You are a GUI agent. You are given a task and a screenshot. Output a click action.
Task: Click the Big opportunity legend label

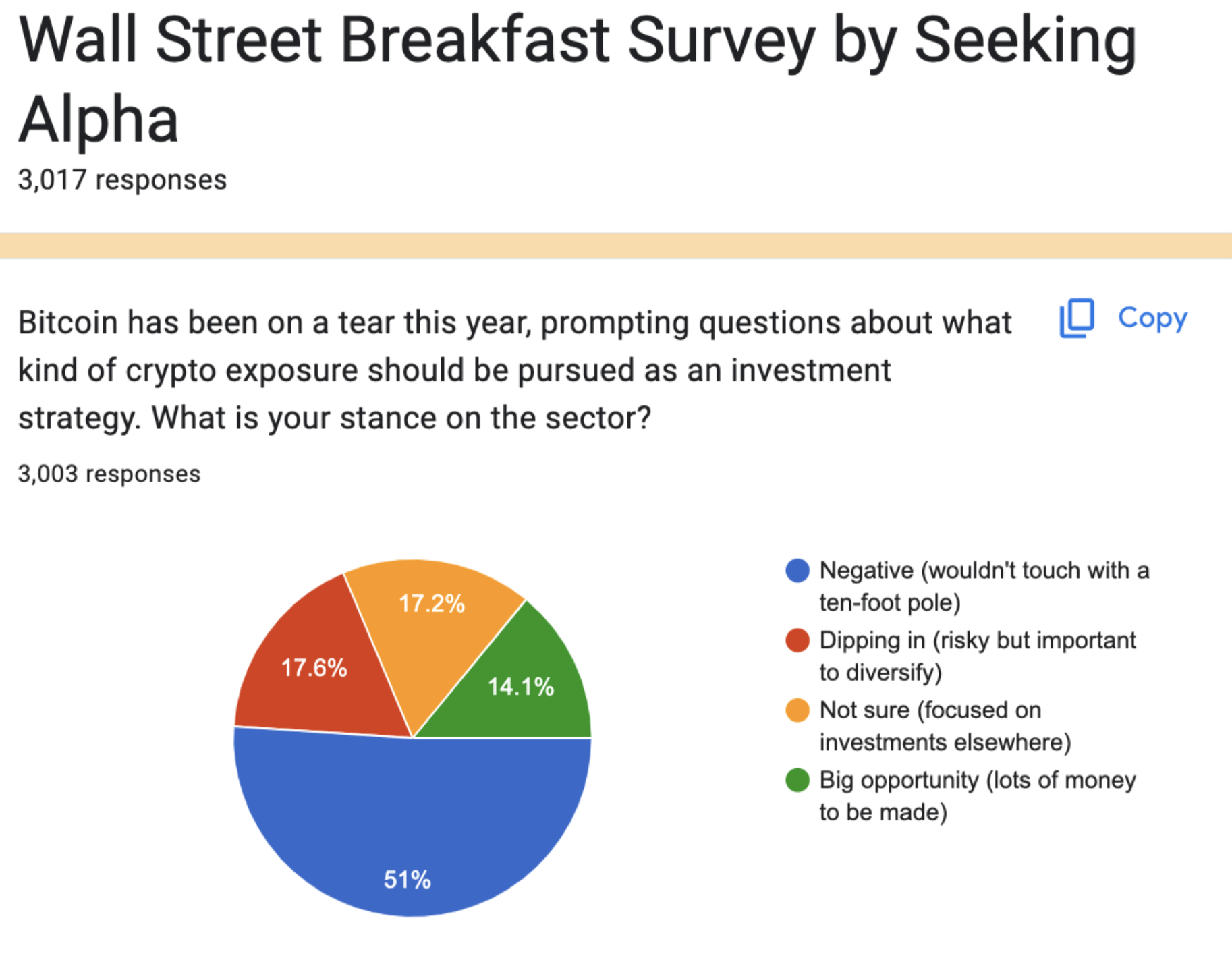[977, 796]
